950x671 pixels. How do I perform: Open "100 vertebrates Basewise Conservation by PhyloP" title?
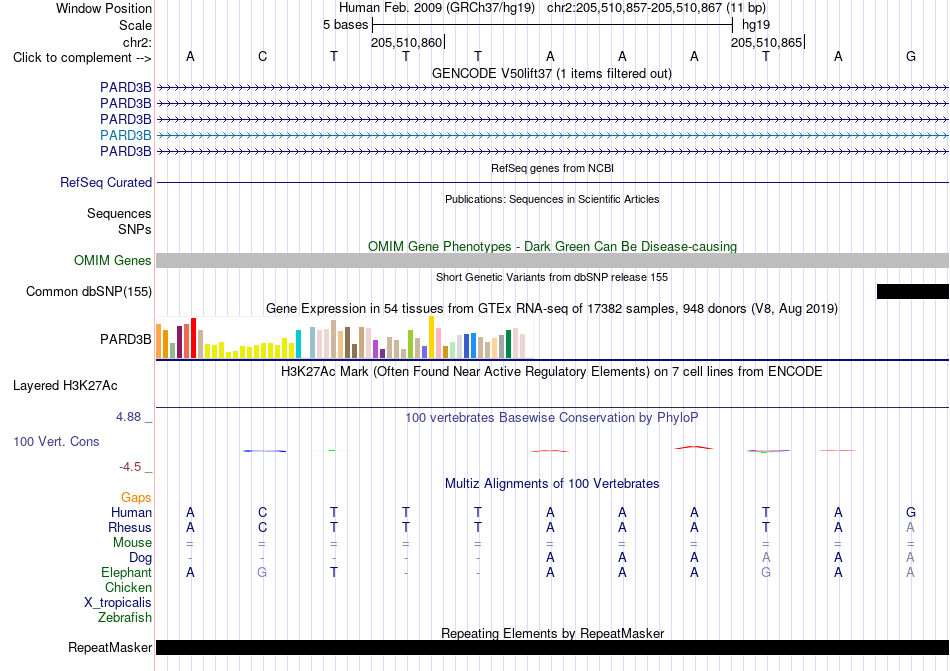click(552, 417)
